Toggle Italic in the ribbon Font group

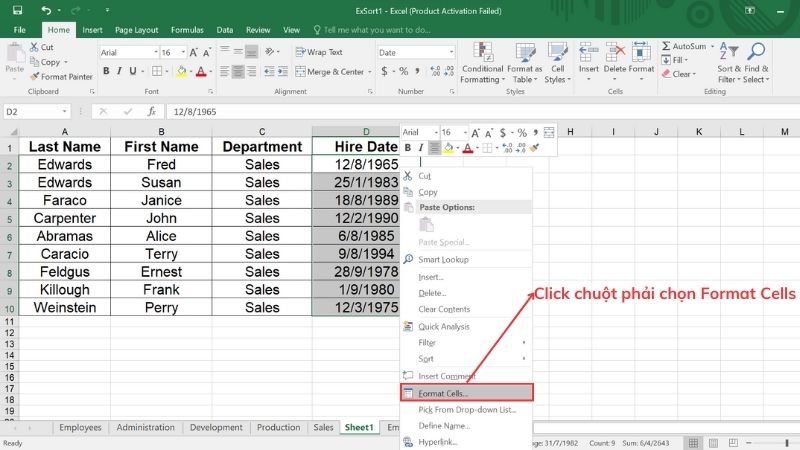point(119,71)
